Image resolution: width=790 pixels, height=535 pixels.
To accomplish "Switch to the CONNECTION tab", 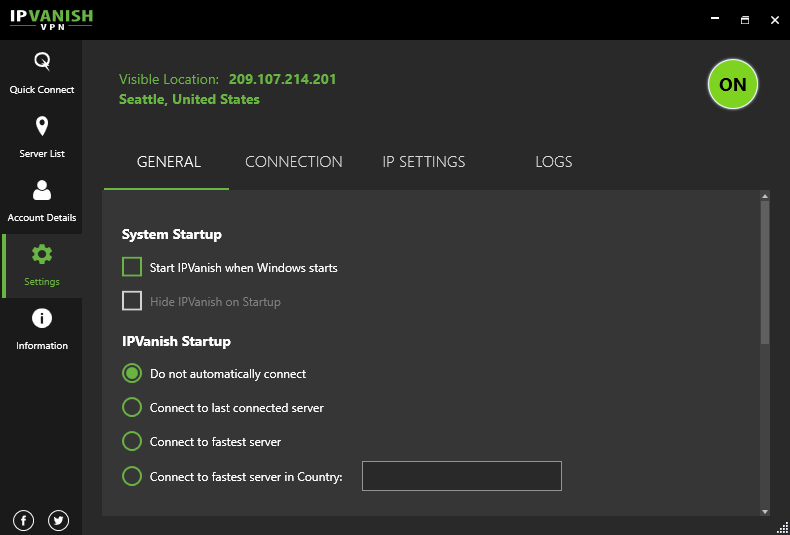I will 293,162.
